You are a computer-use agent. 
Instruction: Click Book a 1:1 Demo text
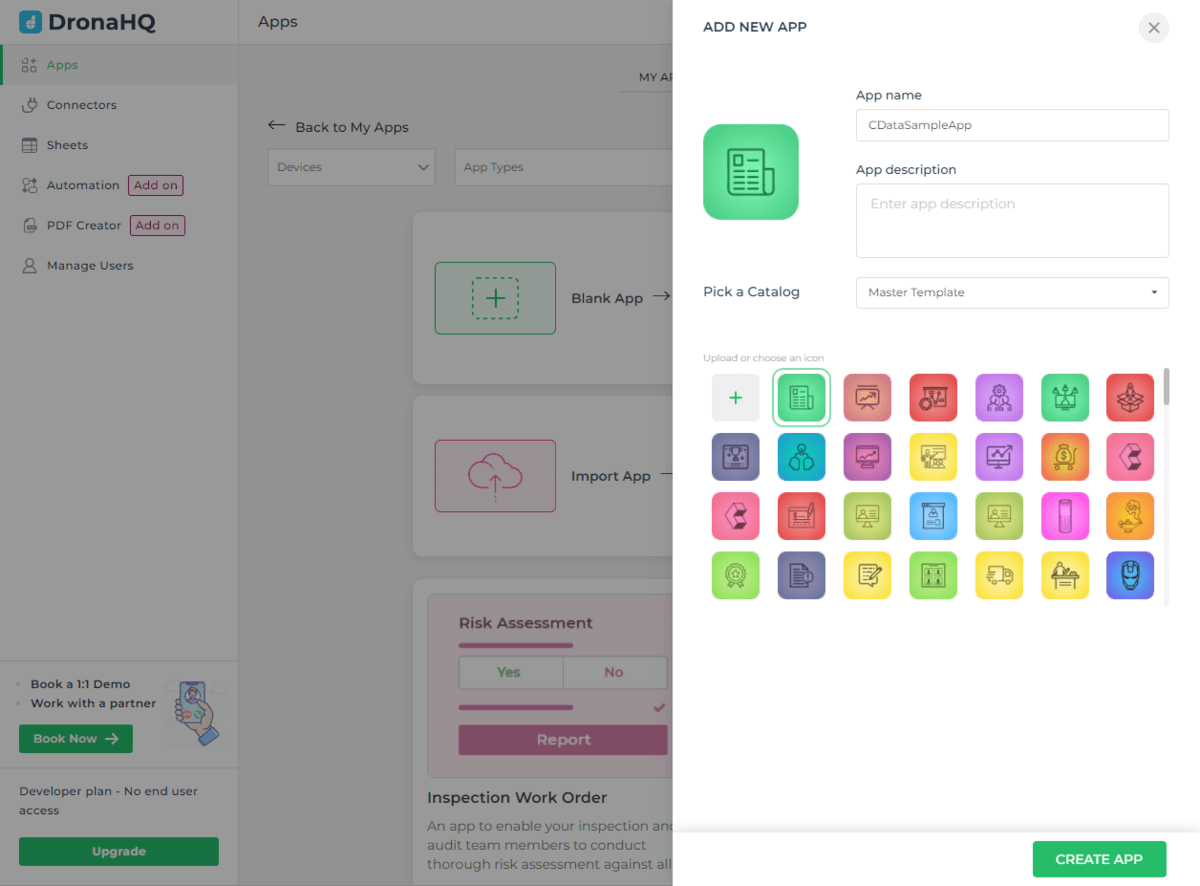pos(80,684)
